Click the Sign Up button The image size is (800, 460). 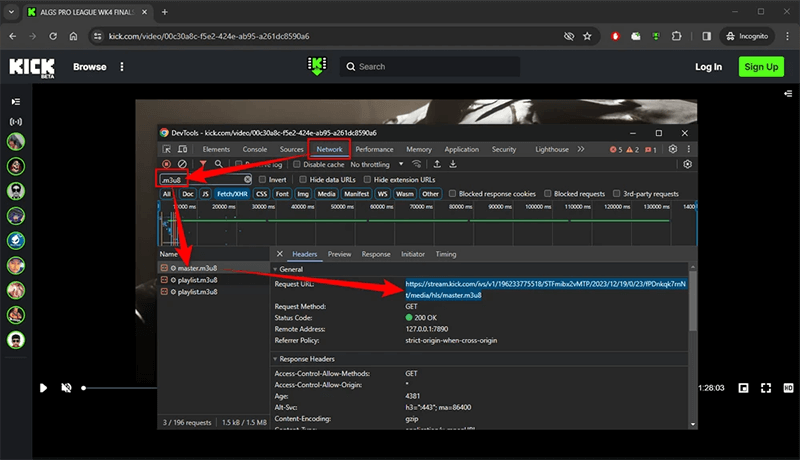pyautogui.click(x=761, y=67)
